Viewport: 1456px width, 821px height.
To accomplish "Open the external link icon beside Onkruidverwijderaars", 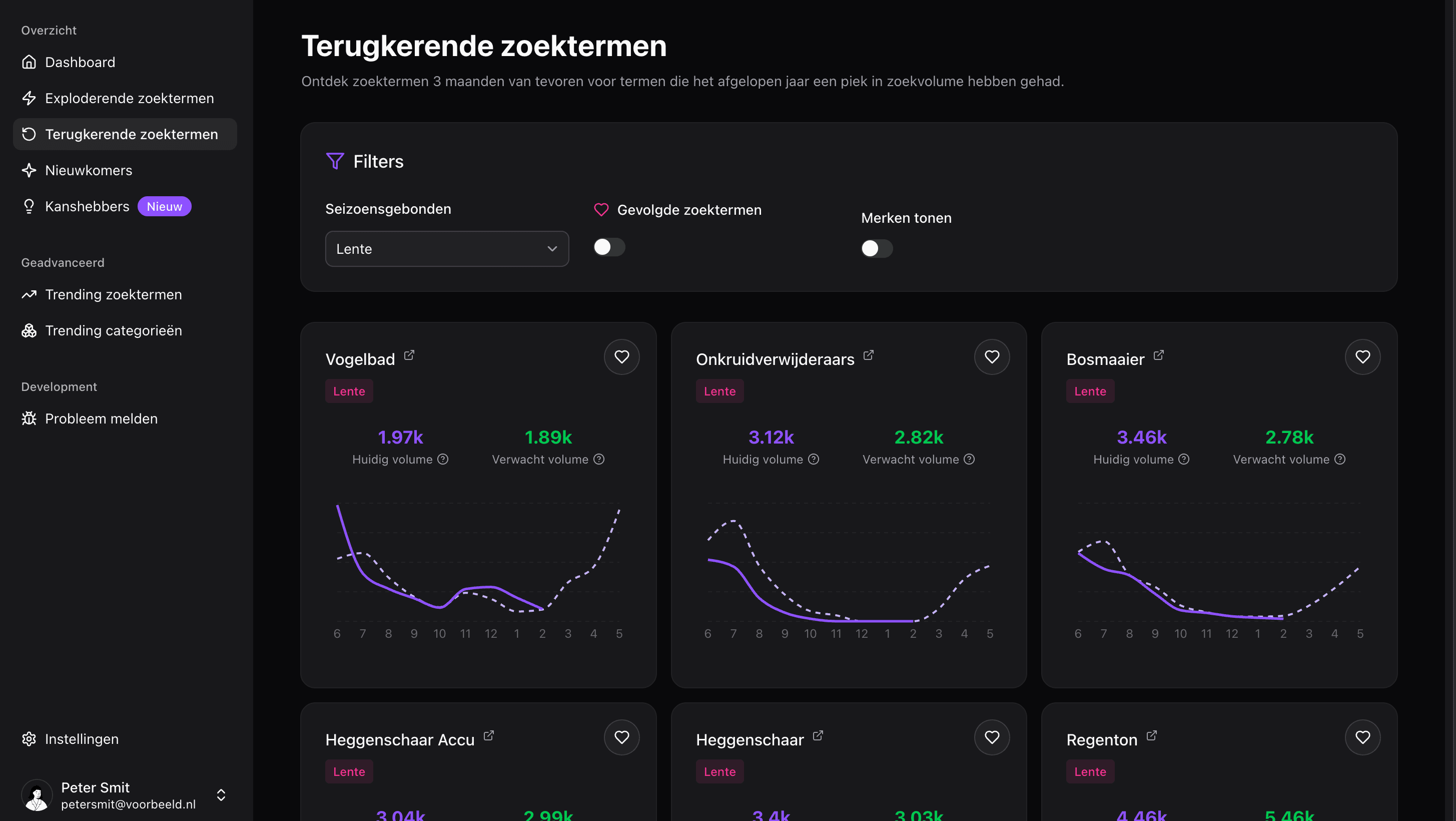I will pyautogui.click(x=869, y=355).
